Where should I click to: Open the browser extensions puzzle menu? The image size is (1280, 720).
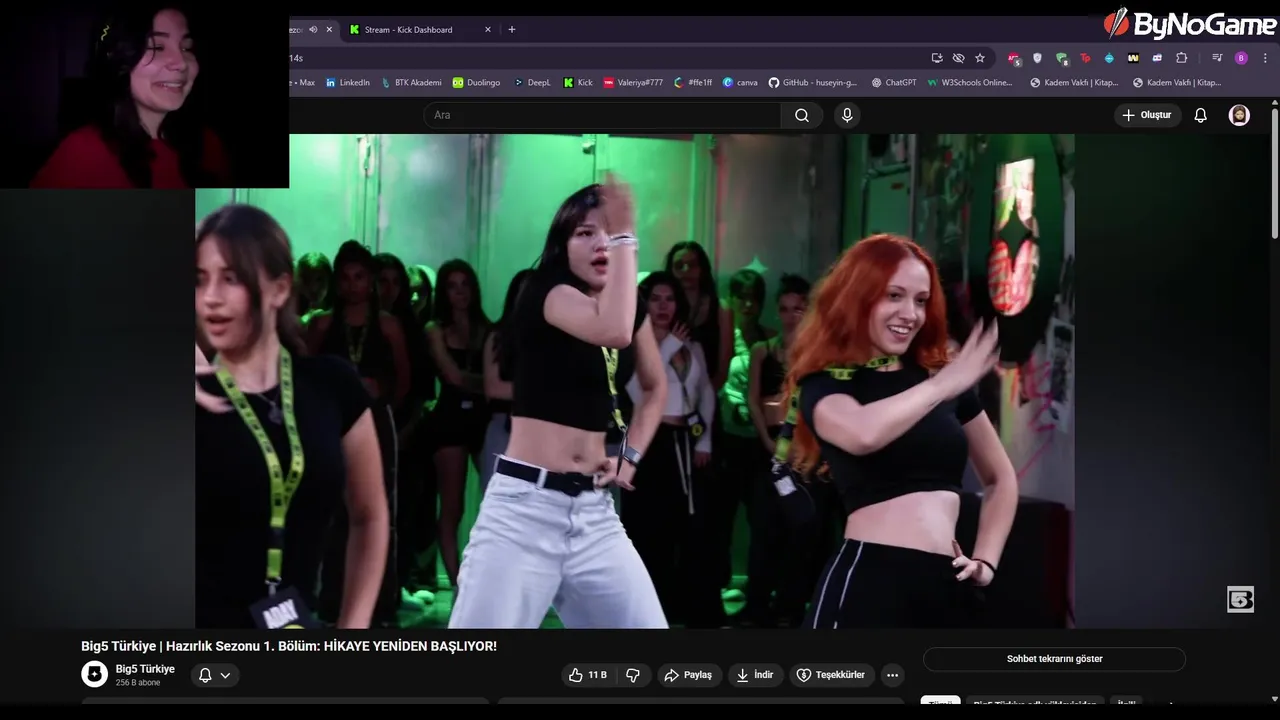pos(1181,58)
